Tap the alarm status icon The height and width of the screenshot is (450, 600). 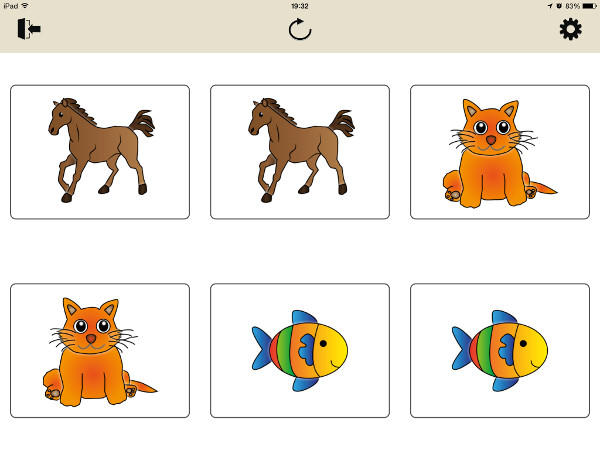(x=559, y=6)
